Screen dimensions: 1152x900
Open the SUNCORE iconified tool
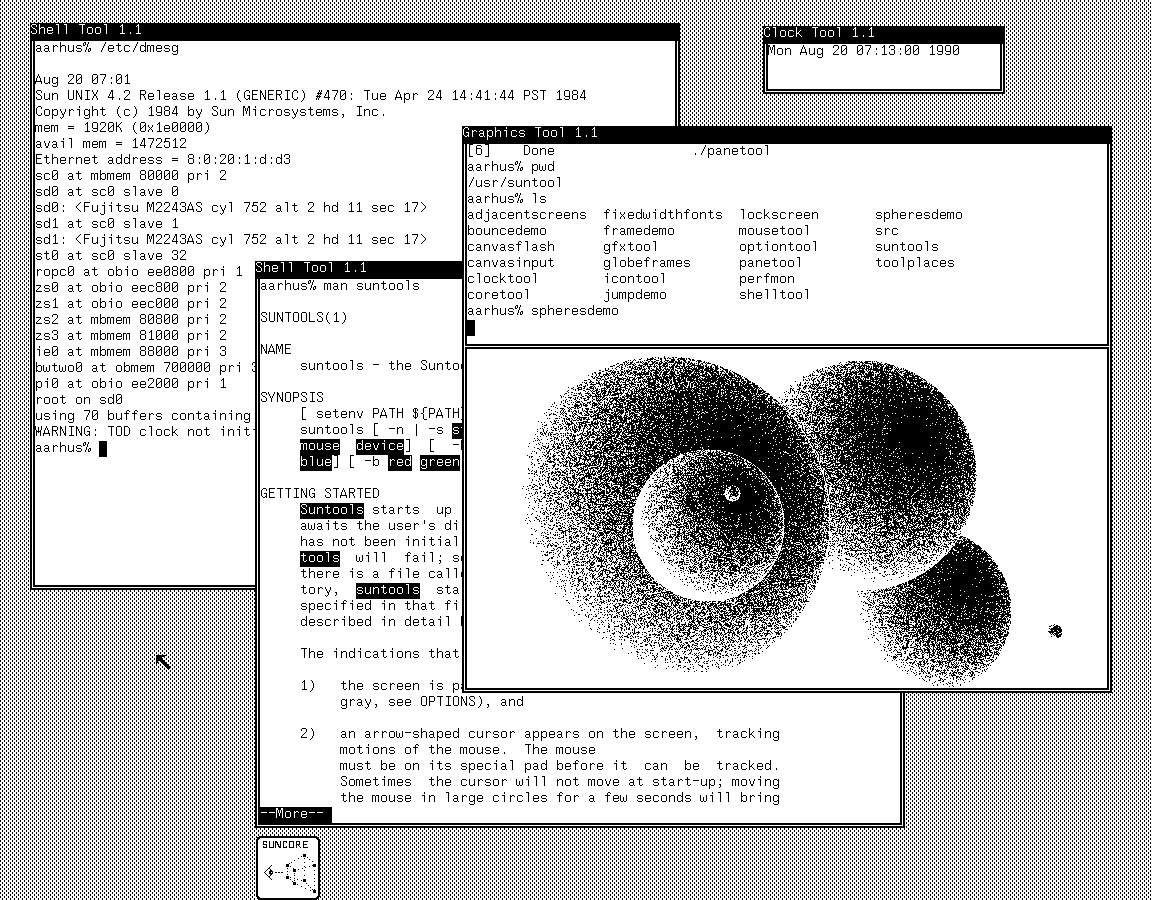pos(288,868)
